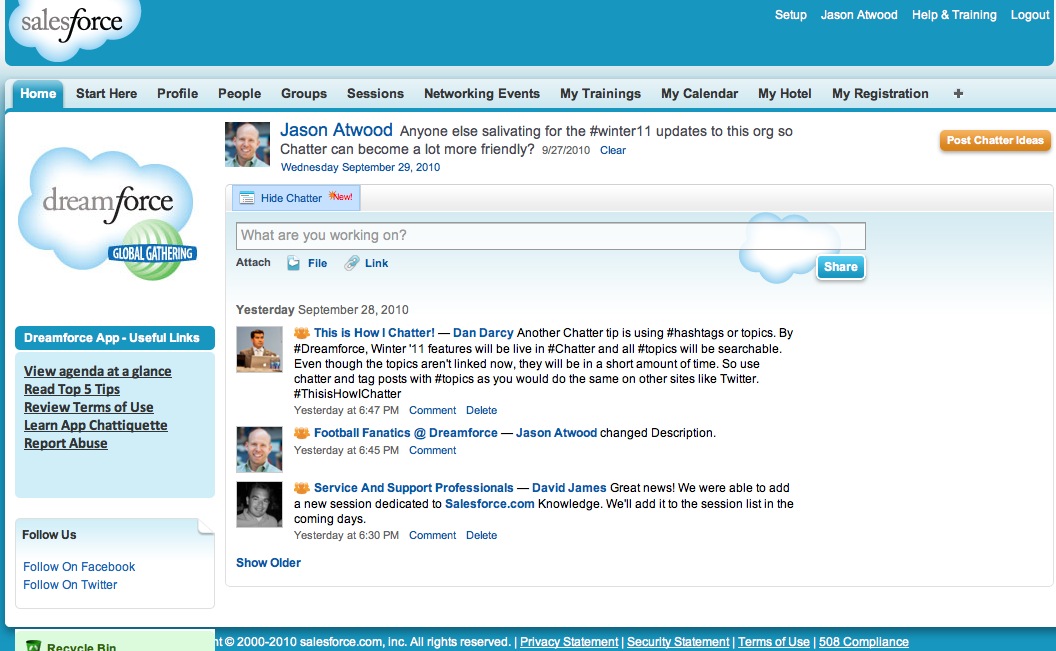Open the Networking Events tab
The image size is (1056, 651).
[482, 94]
